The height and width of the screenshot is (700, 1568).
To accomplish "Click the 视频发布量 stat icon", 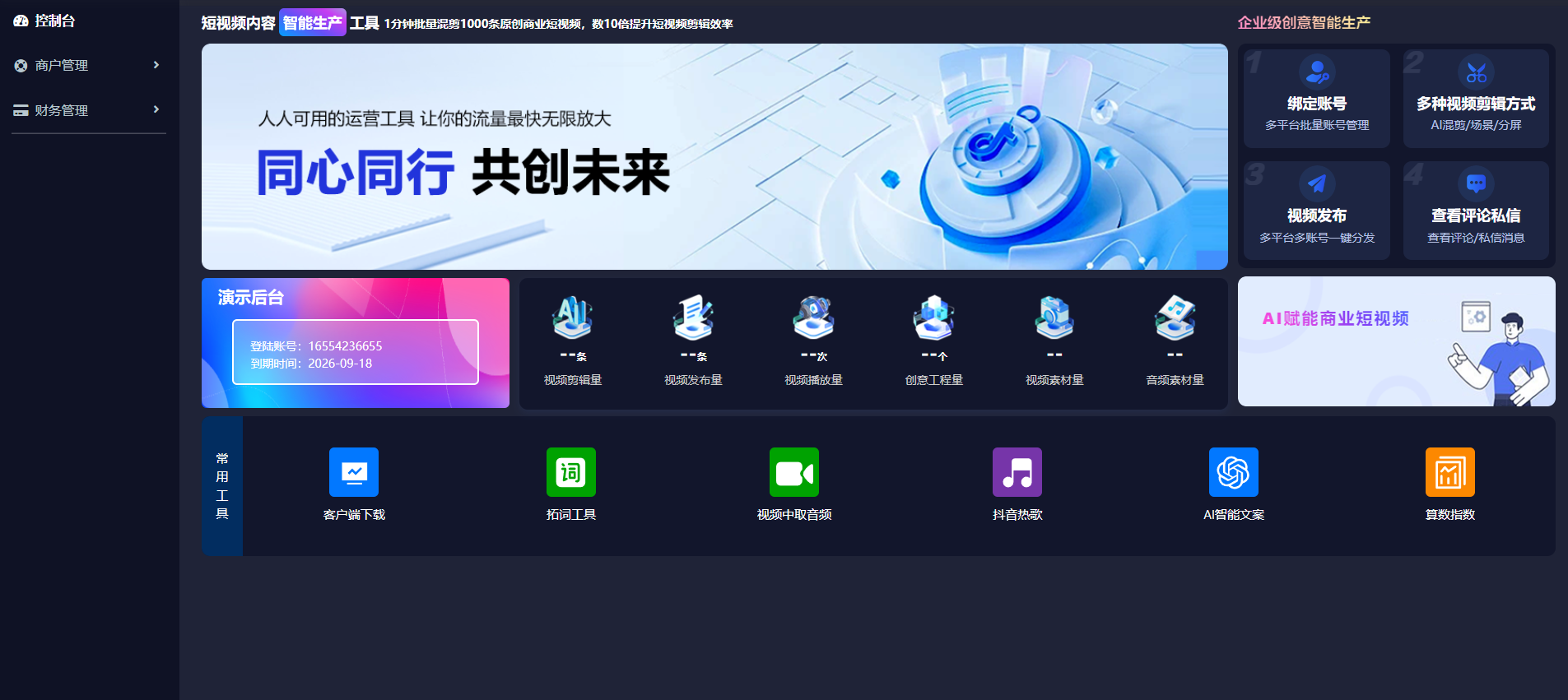I will (693, 318).
